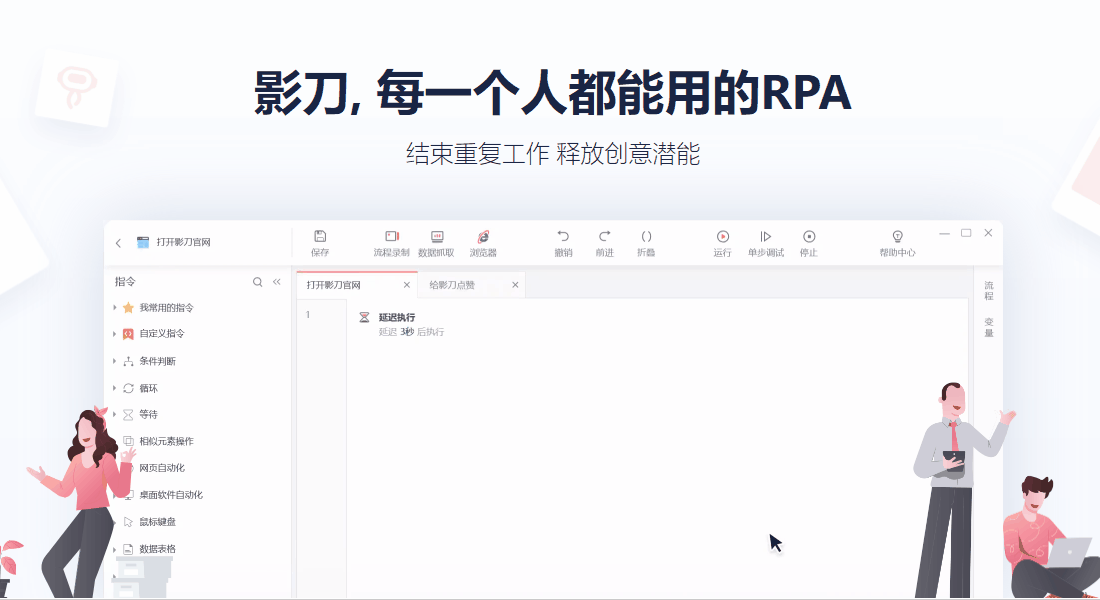Redo using the 前进 icon
1100x600 pixels.
[604, 236]
